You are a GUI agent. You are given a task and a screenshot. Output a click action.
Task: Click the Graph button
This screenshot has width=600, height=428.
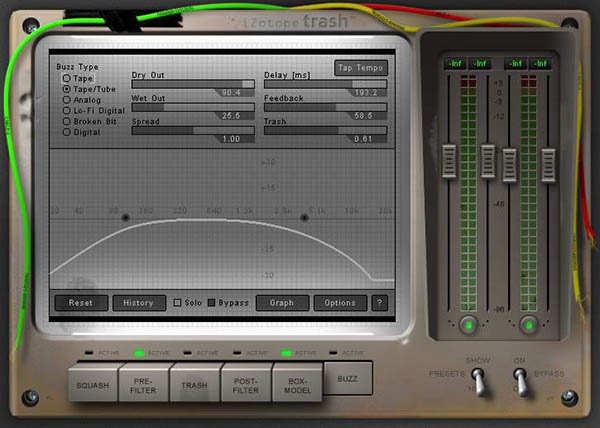282,303
